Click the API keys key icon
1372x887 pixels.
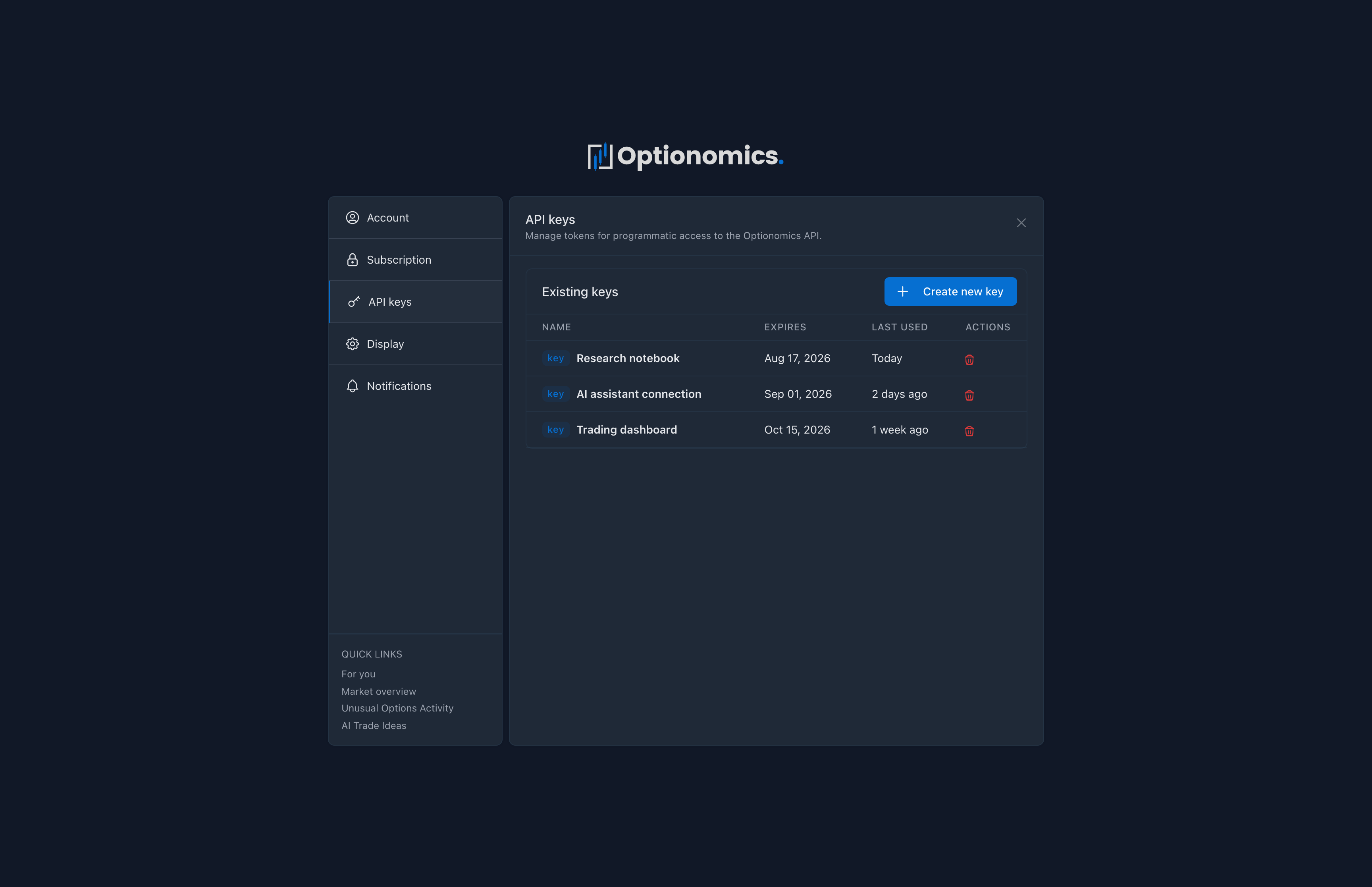(354, 302)
